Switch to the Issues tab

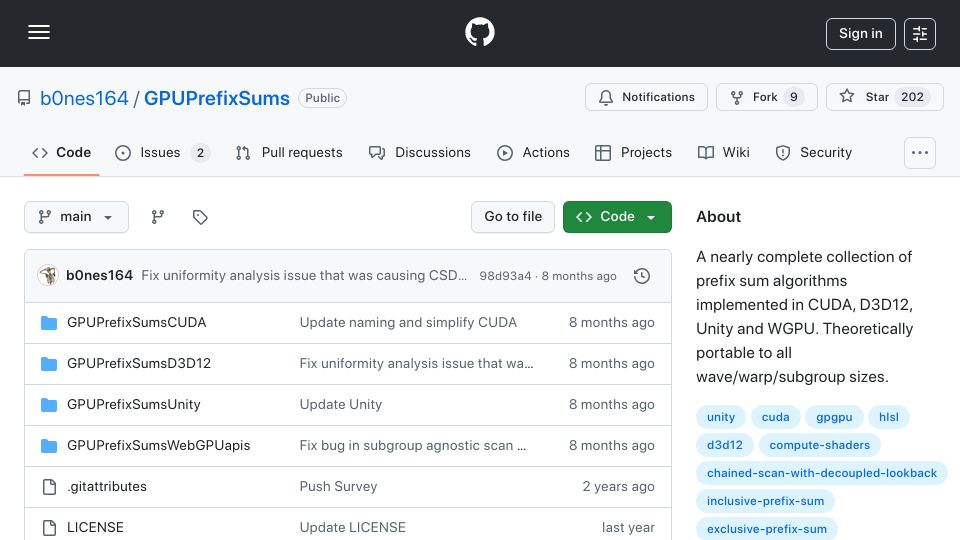tap(162, 152)
